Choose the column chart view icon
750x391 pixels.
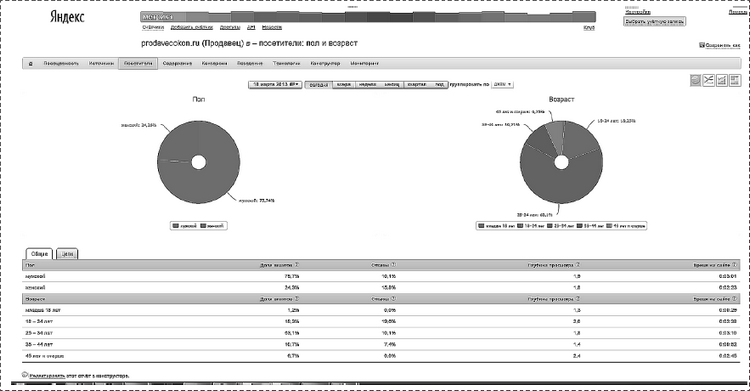click(x=722, y=80)
